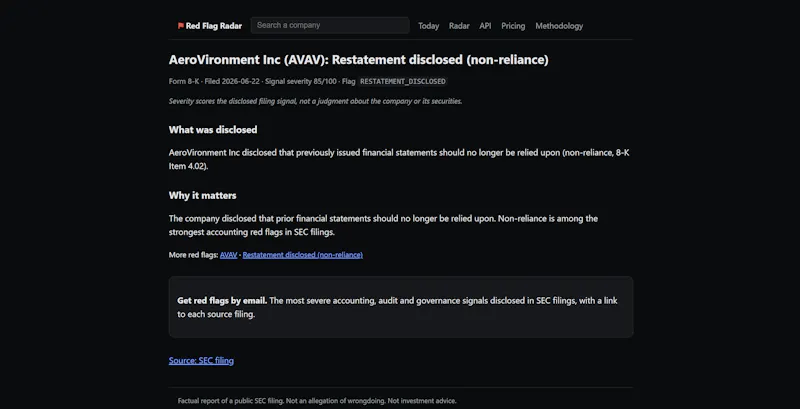Open the Pricing page
800x409 pixels.
(513, 25)
